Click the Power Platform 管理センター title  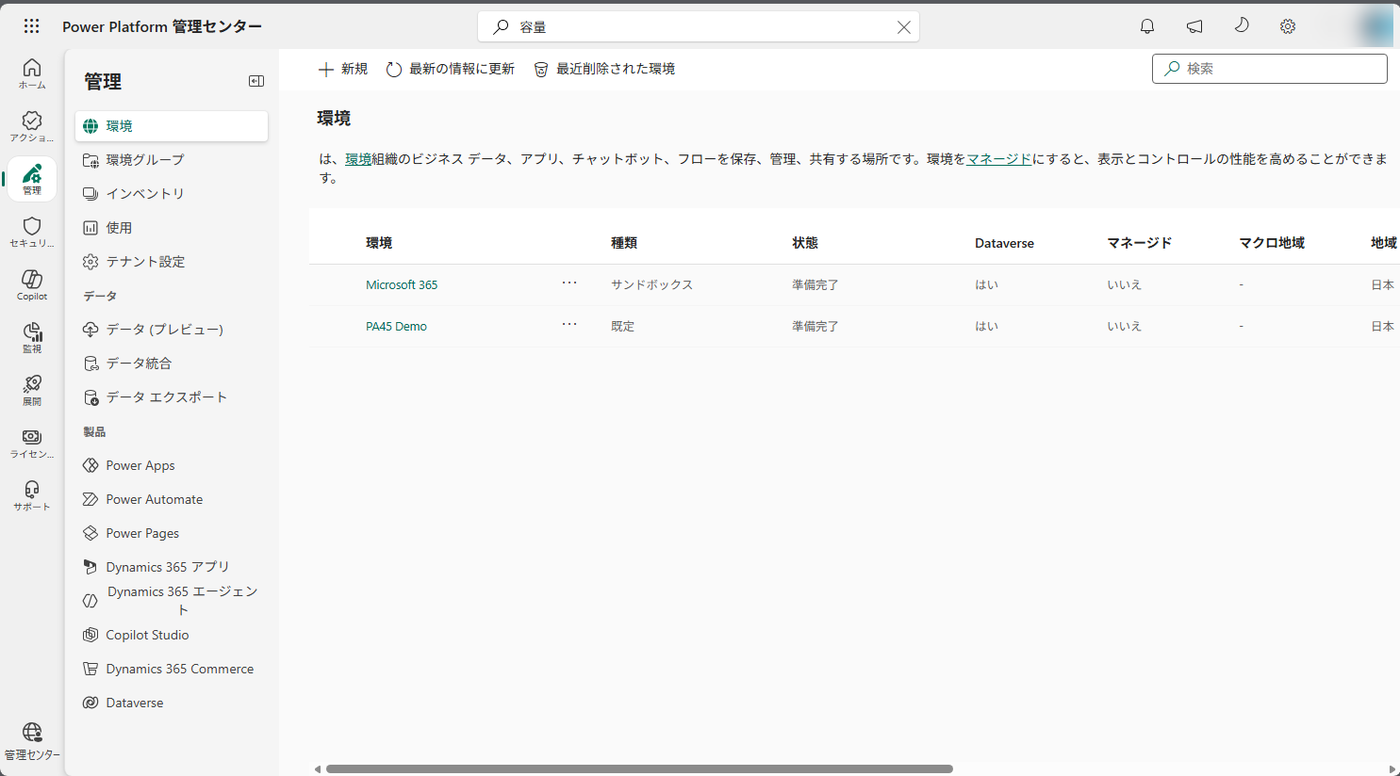pyautogui.click(x=162, y=27)
